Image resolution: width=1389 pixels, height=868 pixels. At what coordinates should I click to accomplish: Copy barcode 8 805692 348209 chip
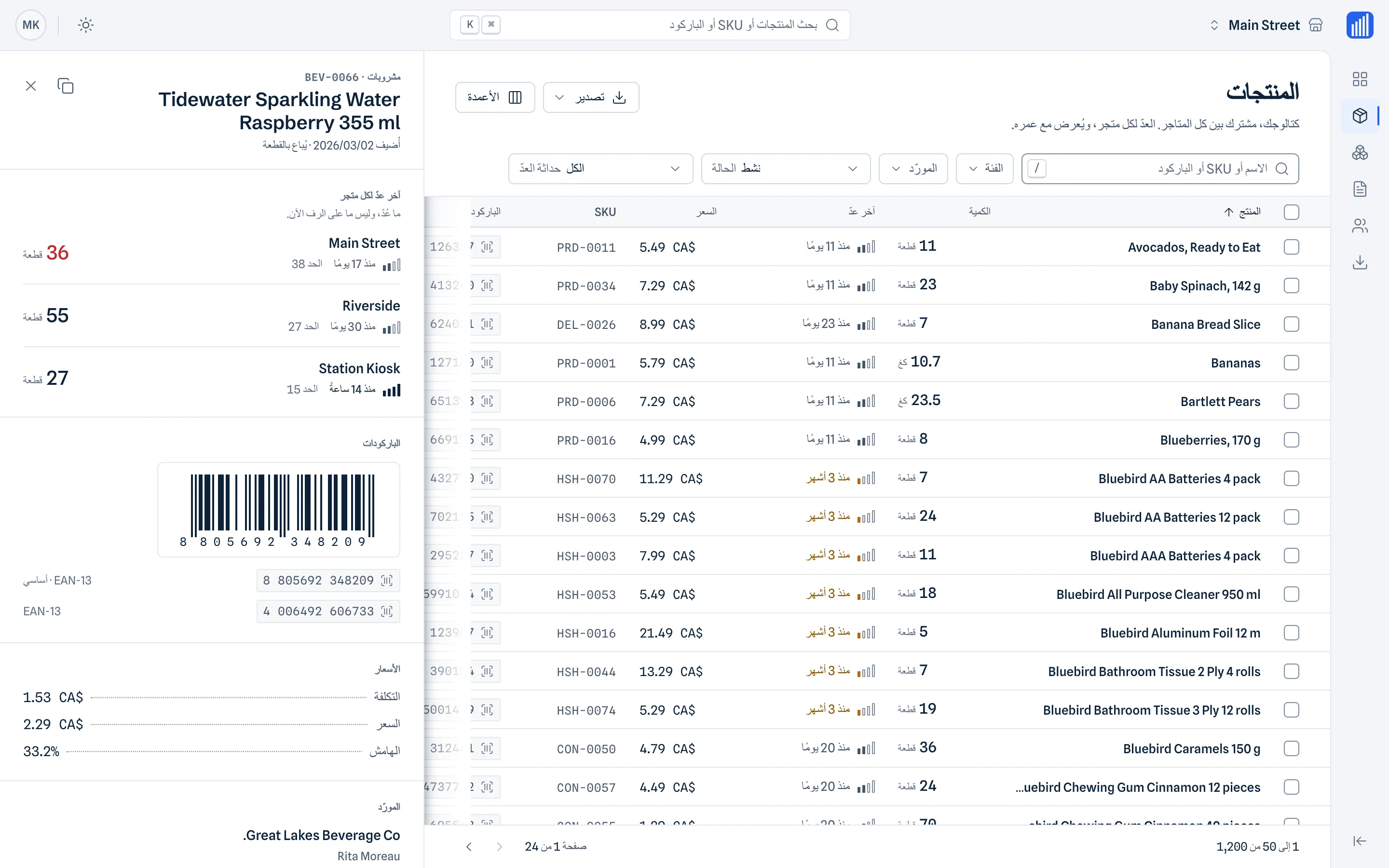point(328,581)
